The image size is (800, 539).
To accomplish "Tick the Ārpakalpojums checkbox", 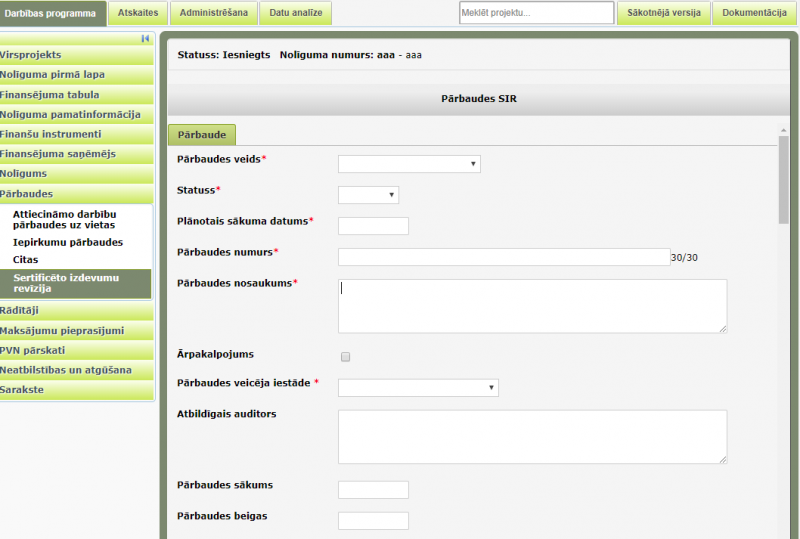I will tap(345, 356).
